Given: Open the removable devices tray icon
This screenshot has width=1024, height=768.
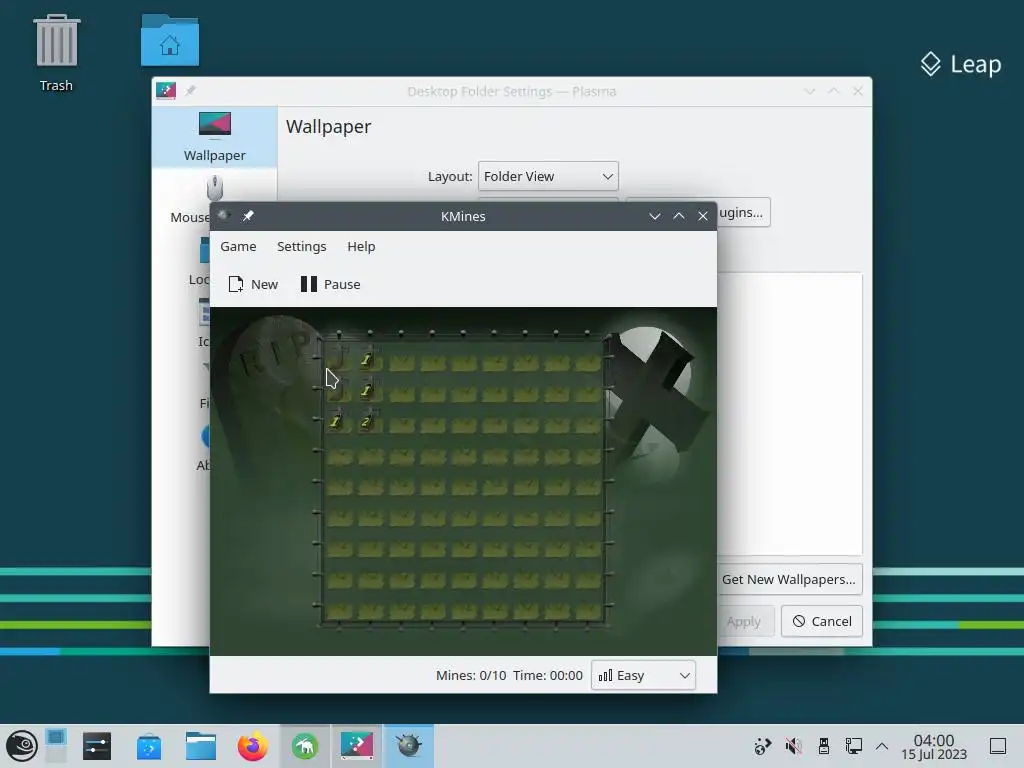Looking at the screenshot, I should coord(824,746).
